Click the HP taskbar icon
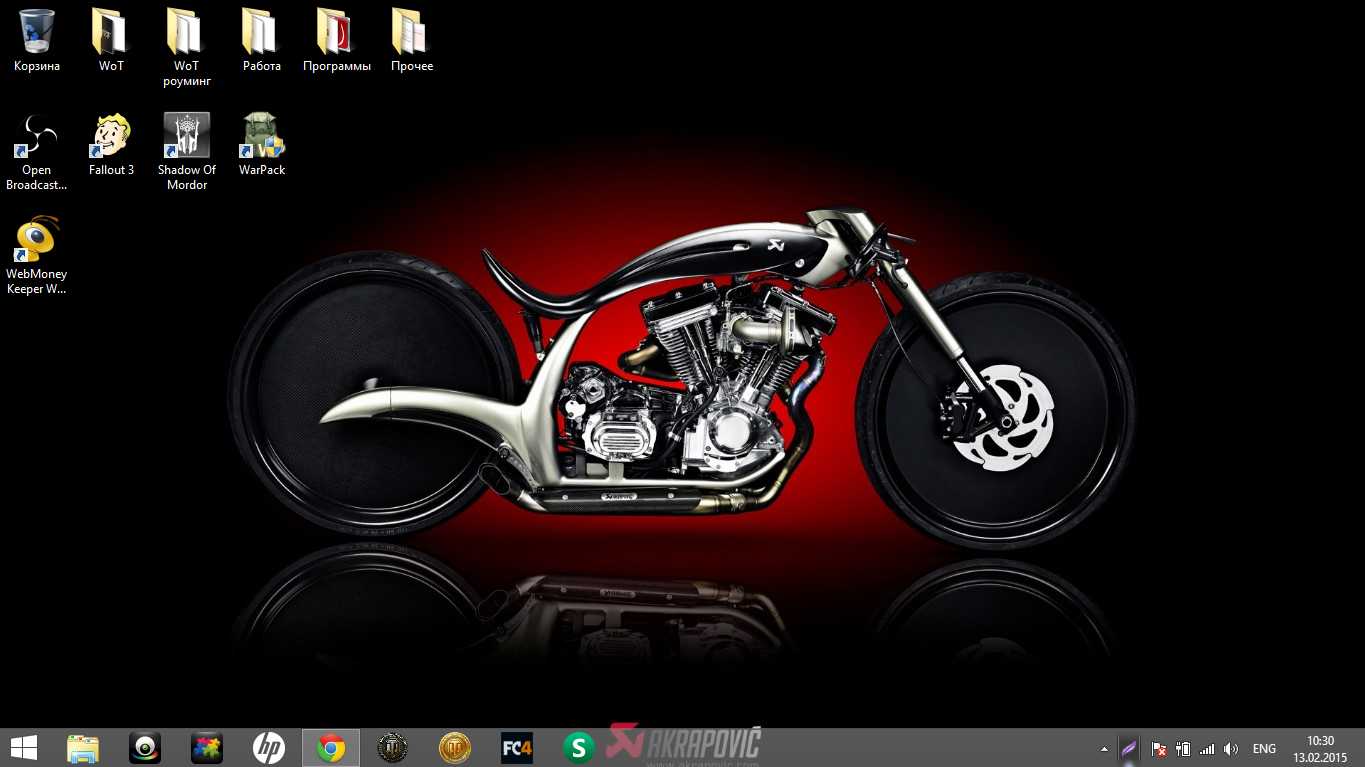 pos(268,748)
